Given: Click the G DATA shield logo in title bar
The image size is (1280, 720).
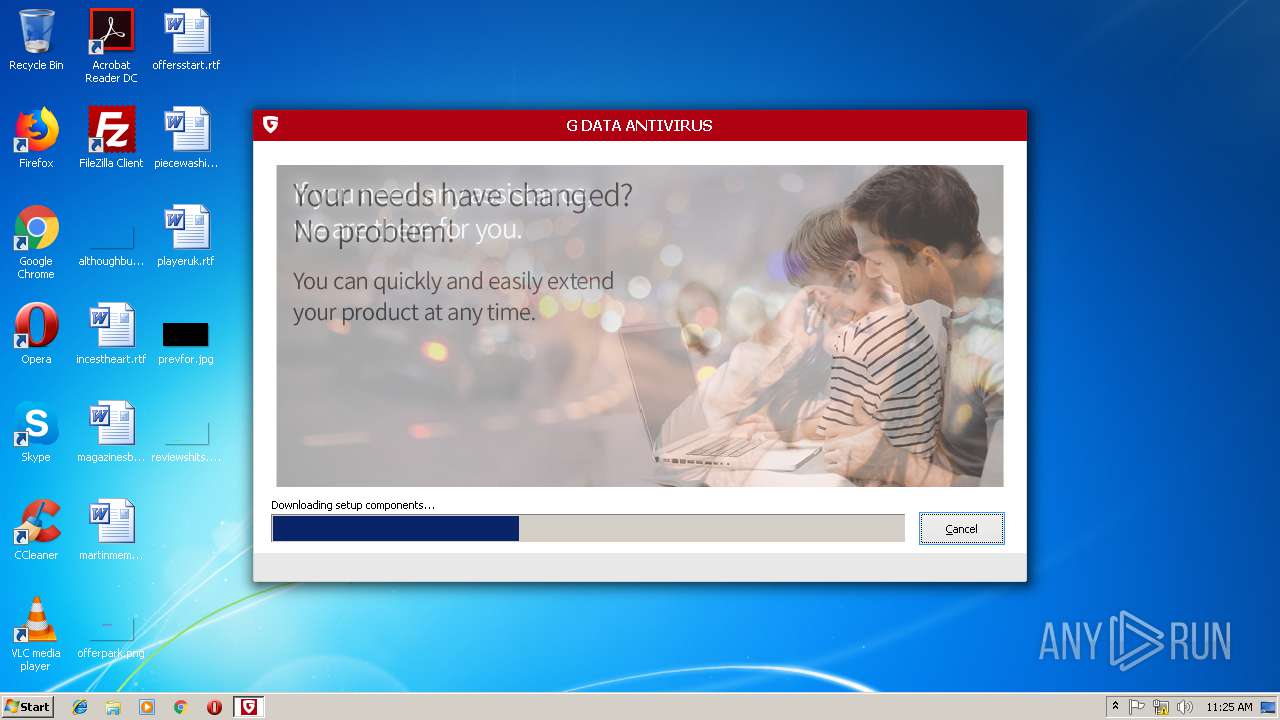Looking at the screenshot, I should coord(270,125).
